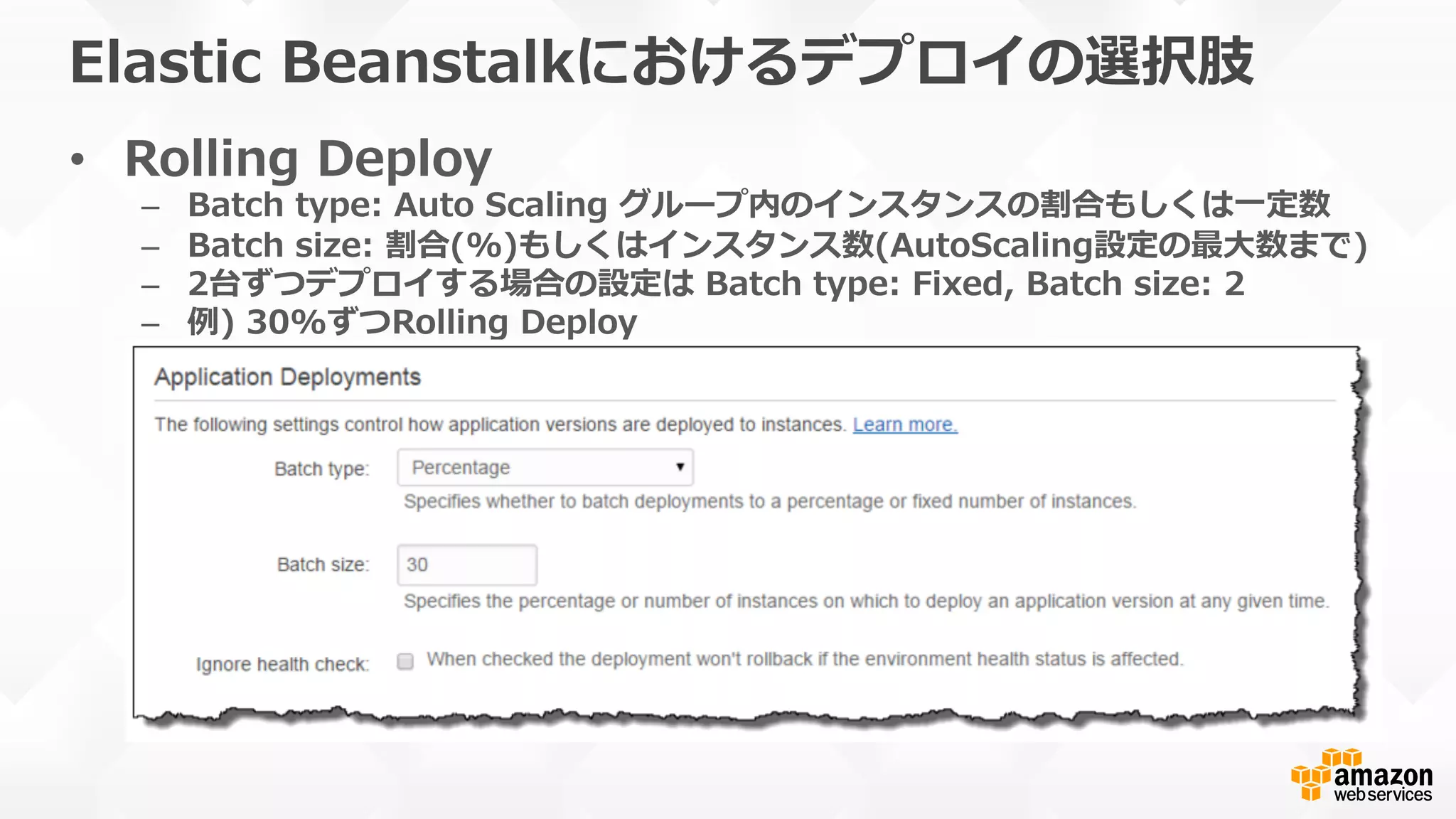Click the Batch size field label
Image resolution: width=1456 pixels, height=819 pixels.
323,565
